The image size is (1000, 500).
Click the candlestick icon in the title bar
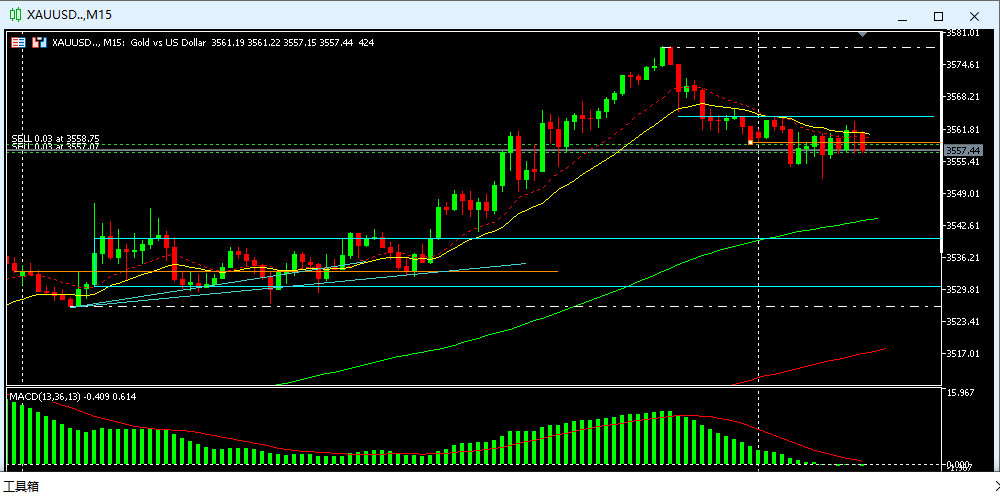click(x=15, y=15)
